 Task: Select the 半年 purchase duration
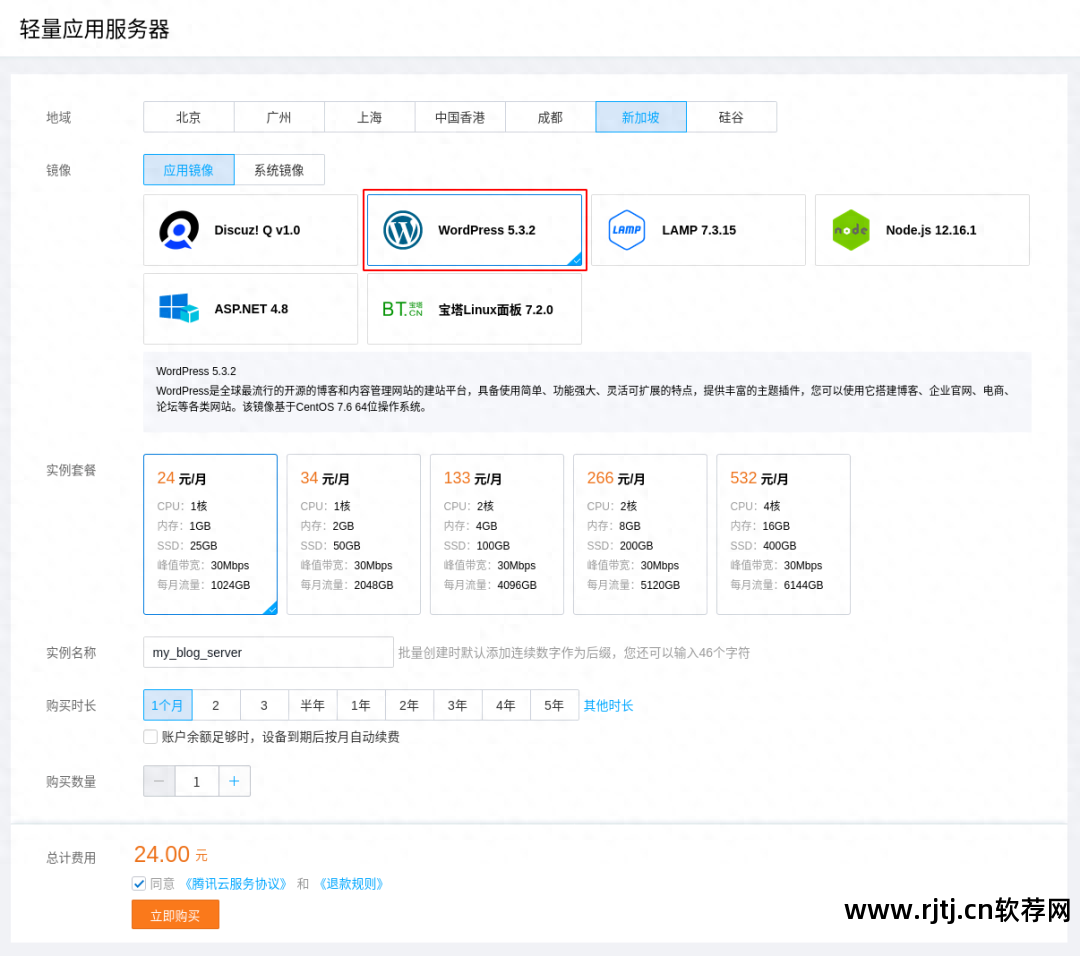point(312,705)
